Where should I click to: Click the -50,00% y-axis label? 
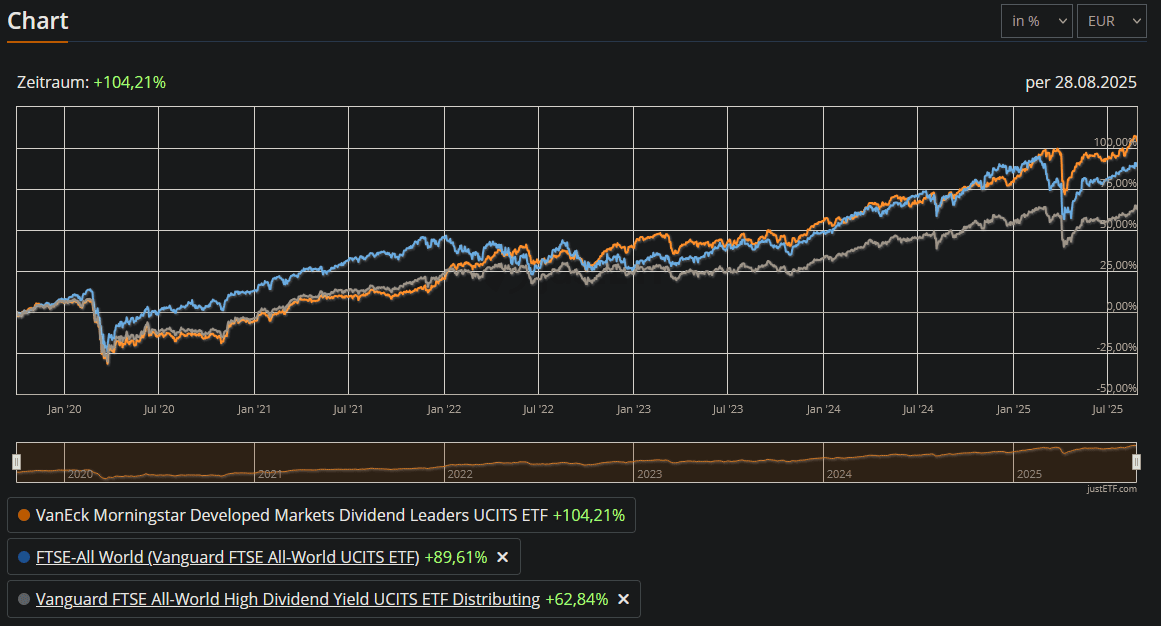pos(1117,388)
